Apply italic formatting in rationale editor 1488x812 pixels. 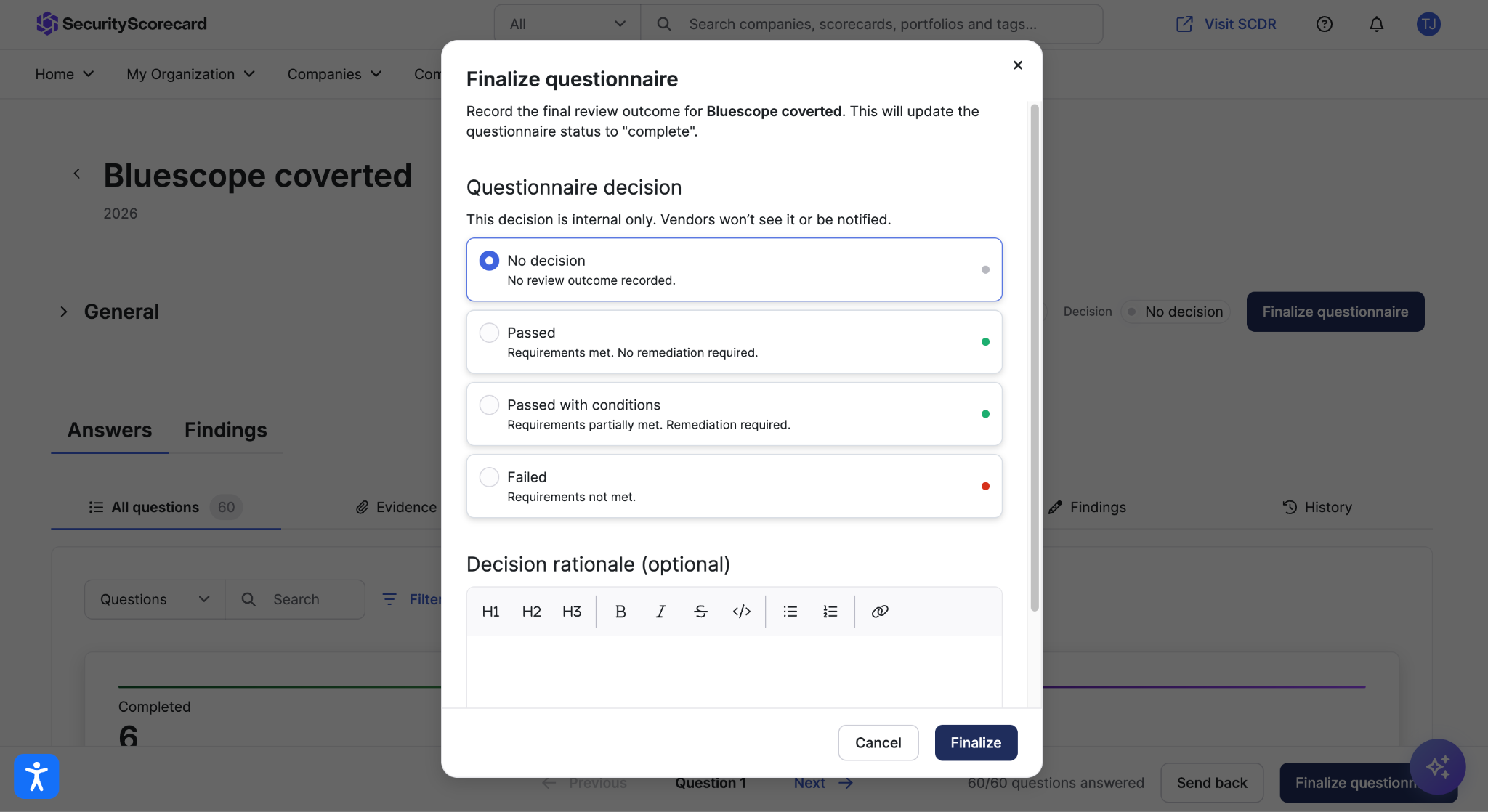point(660,612)
